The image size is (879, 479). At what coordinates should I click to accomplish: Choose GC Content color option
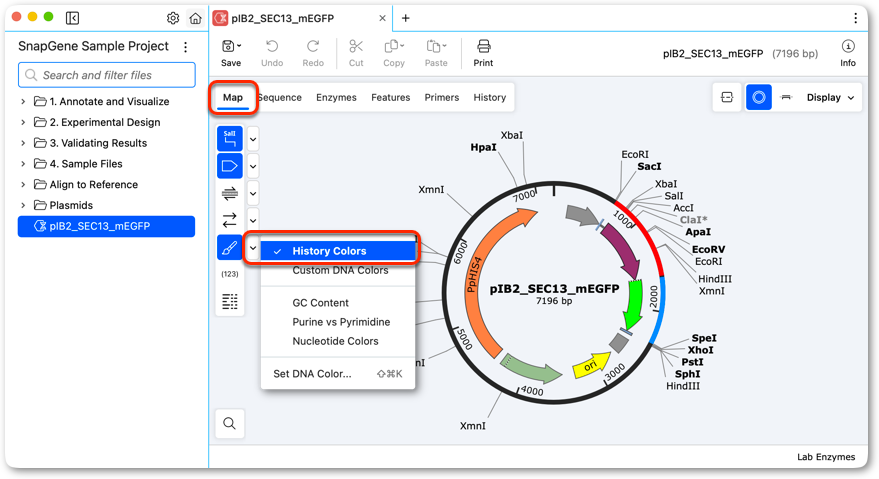[338, 303]
